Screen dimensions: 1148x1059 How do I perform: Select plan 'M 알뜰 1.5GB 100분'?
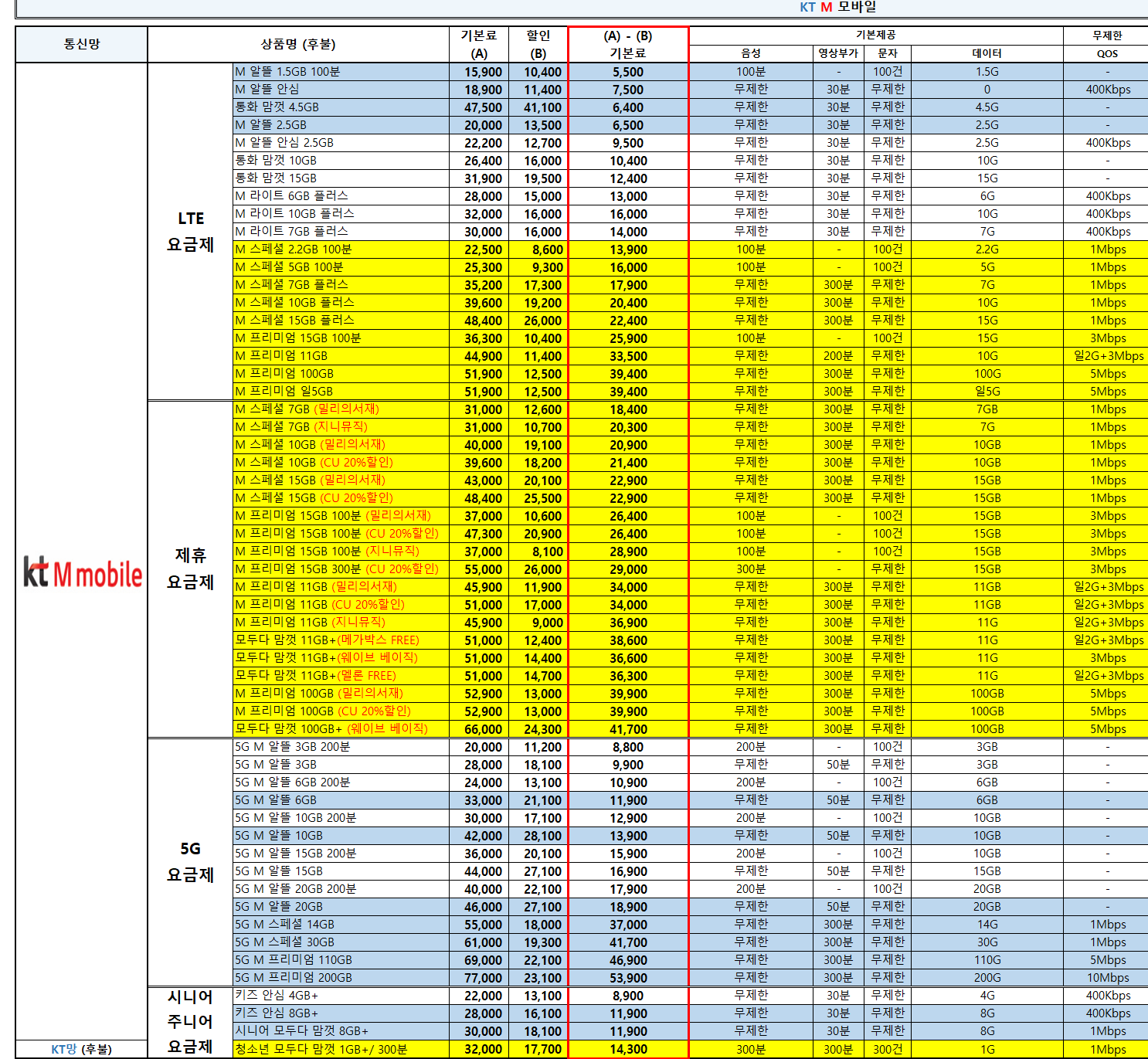coord(341,72)
